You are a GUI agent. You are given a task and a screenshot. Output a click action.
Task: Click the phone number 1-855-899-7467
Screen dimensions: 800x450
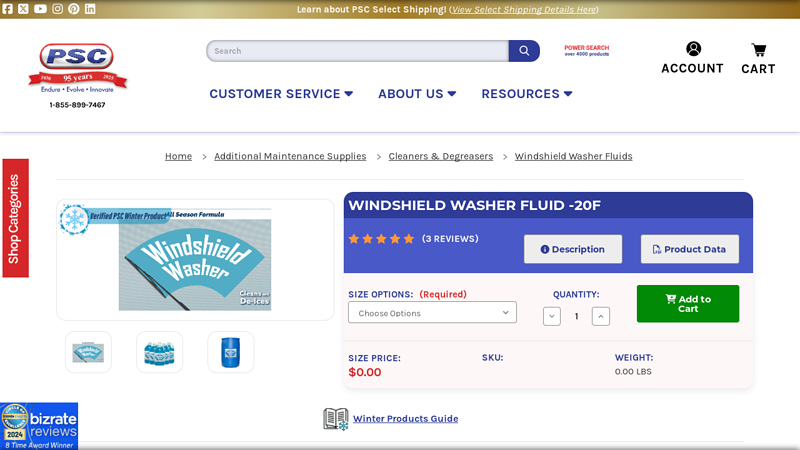[77, 105]
